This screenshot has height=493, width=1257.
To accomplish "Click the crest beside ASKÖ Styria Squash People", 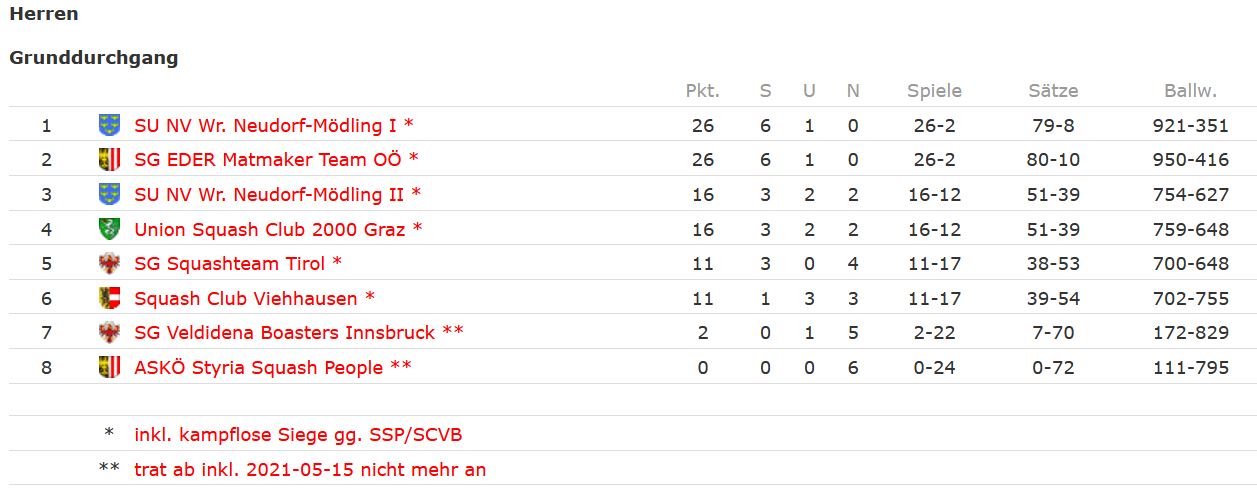I will pos(109,367).
